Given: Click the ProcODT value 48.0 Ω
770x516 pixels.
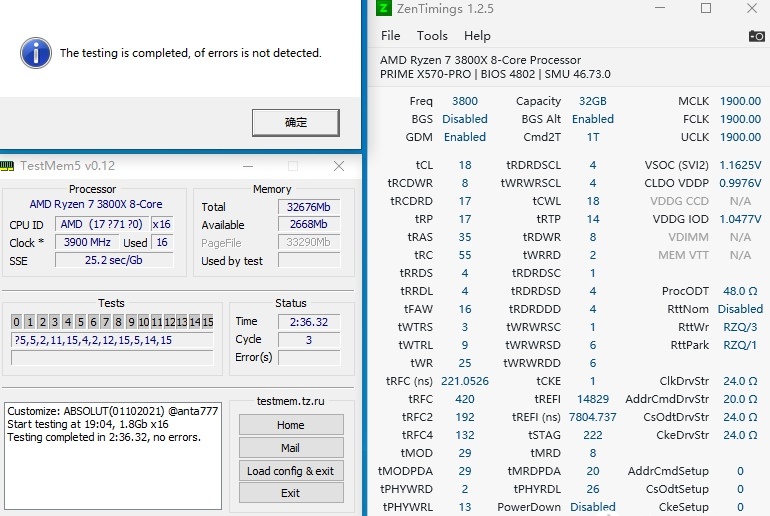Looking at the screenshot, I should tap(740, 291).
